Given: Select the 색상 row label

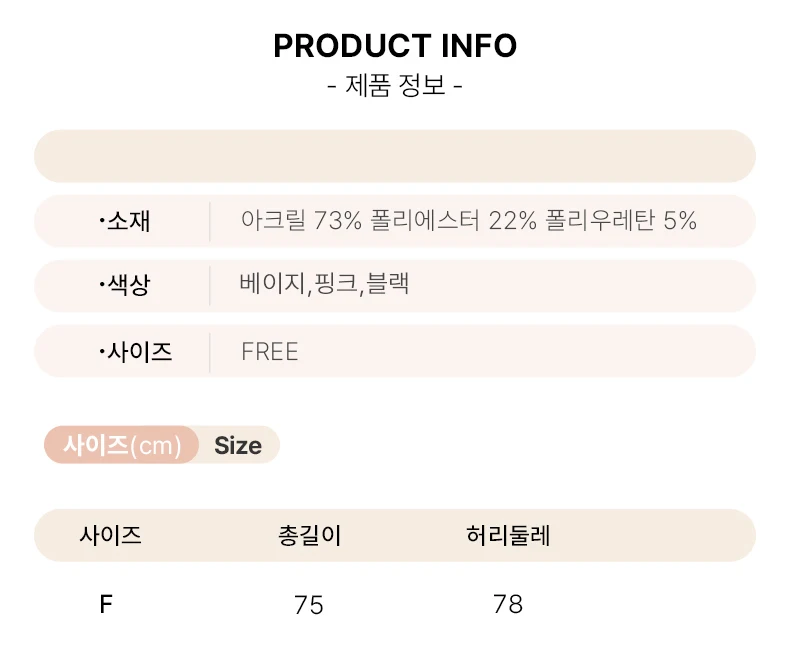Looking at the screenshot, I should (x=126, y=286).
